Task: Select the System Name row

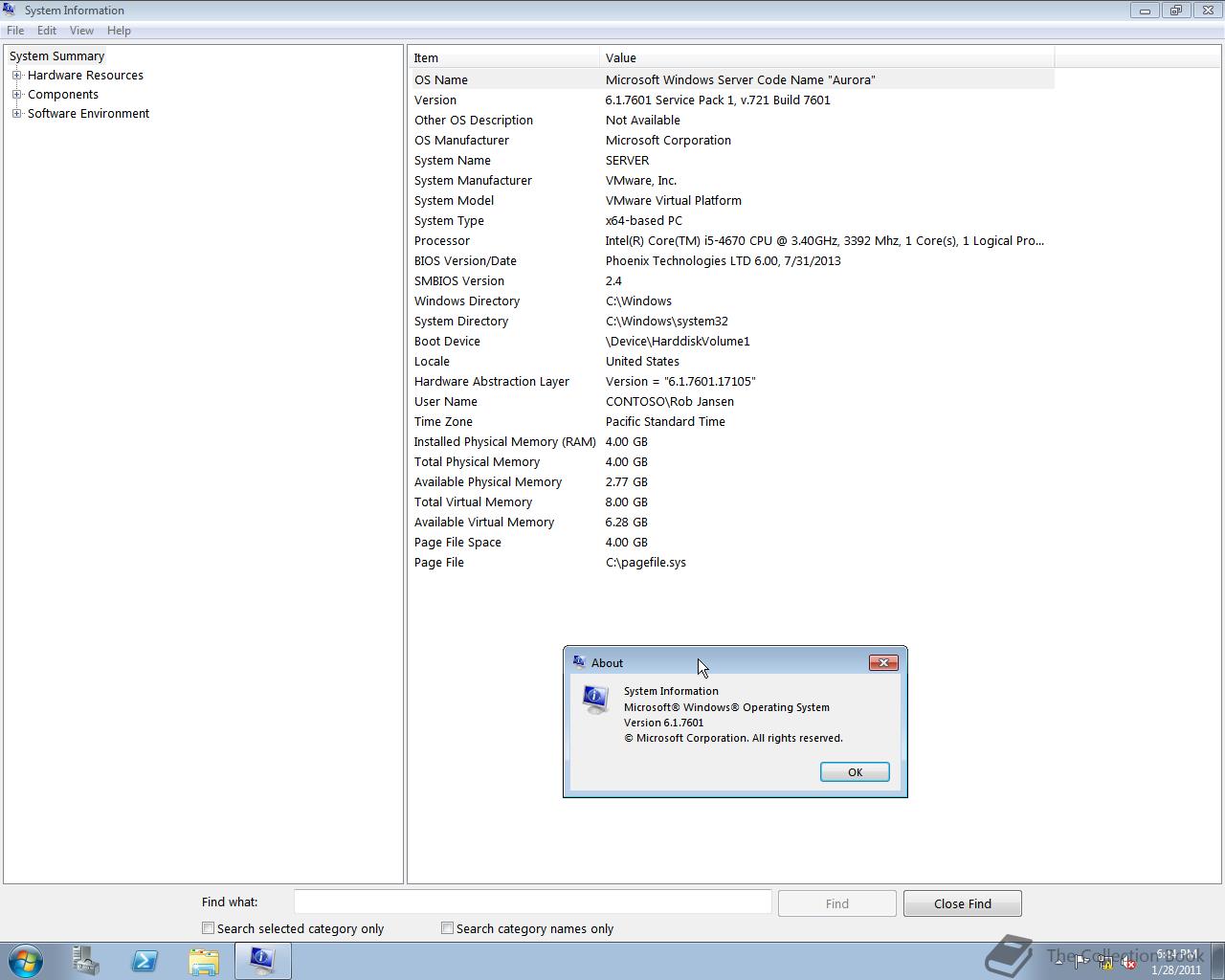Action: [732, 160]
